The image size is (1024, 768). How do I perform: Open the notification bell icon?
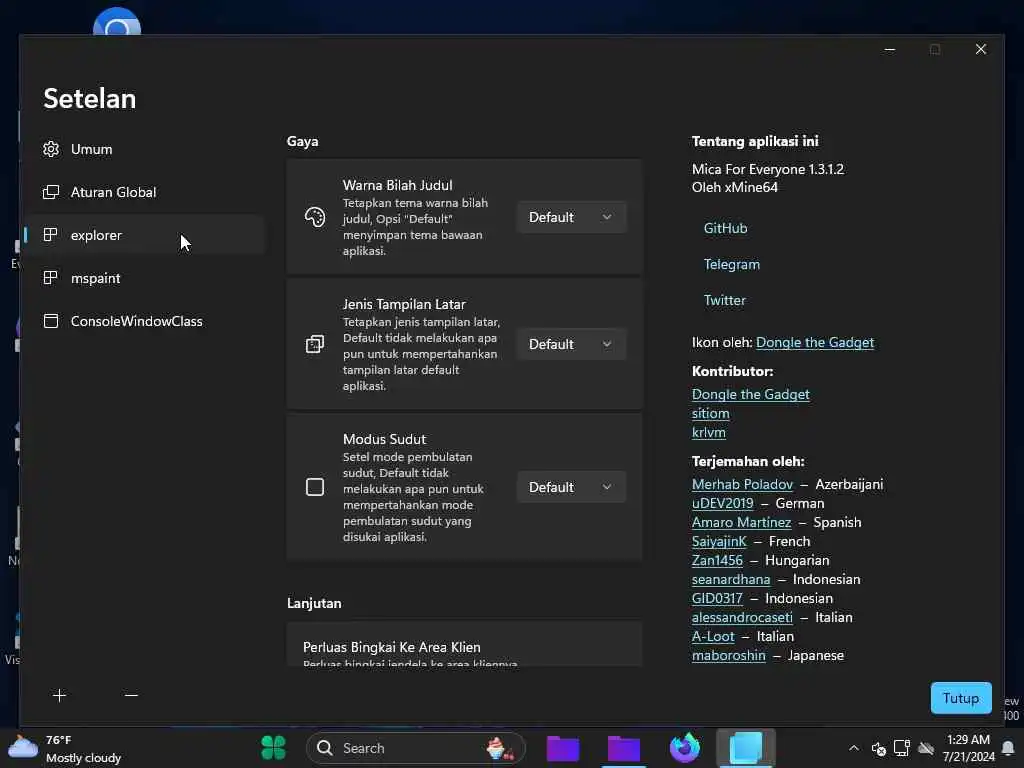point(1008,748)
